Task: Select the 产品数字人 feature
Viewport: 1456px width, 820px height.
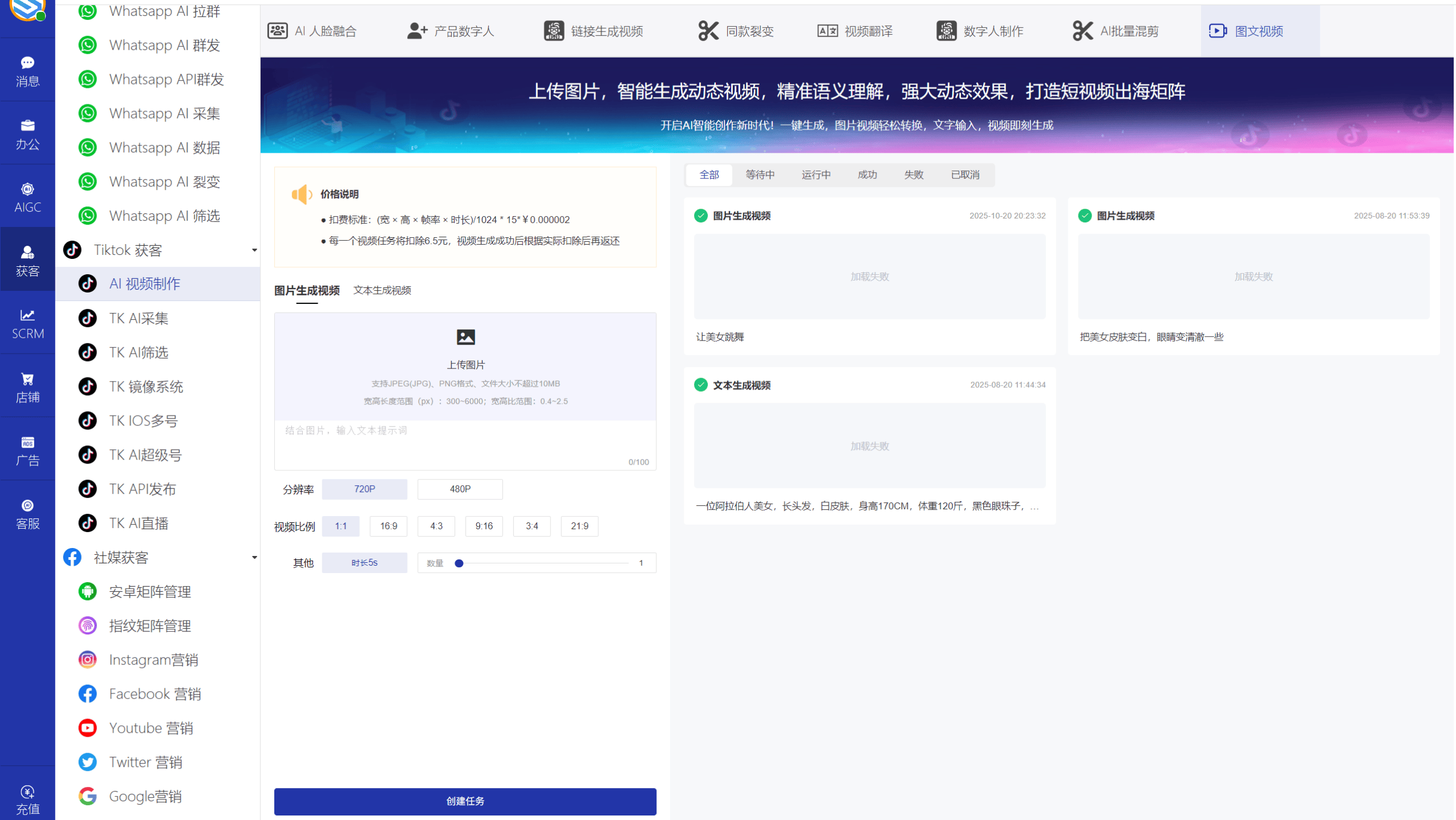Action: coord(451,31)
